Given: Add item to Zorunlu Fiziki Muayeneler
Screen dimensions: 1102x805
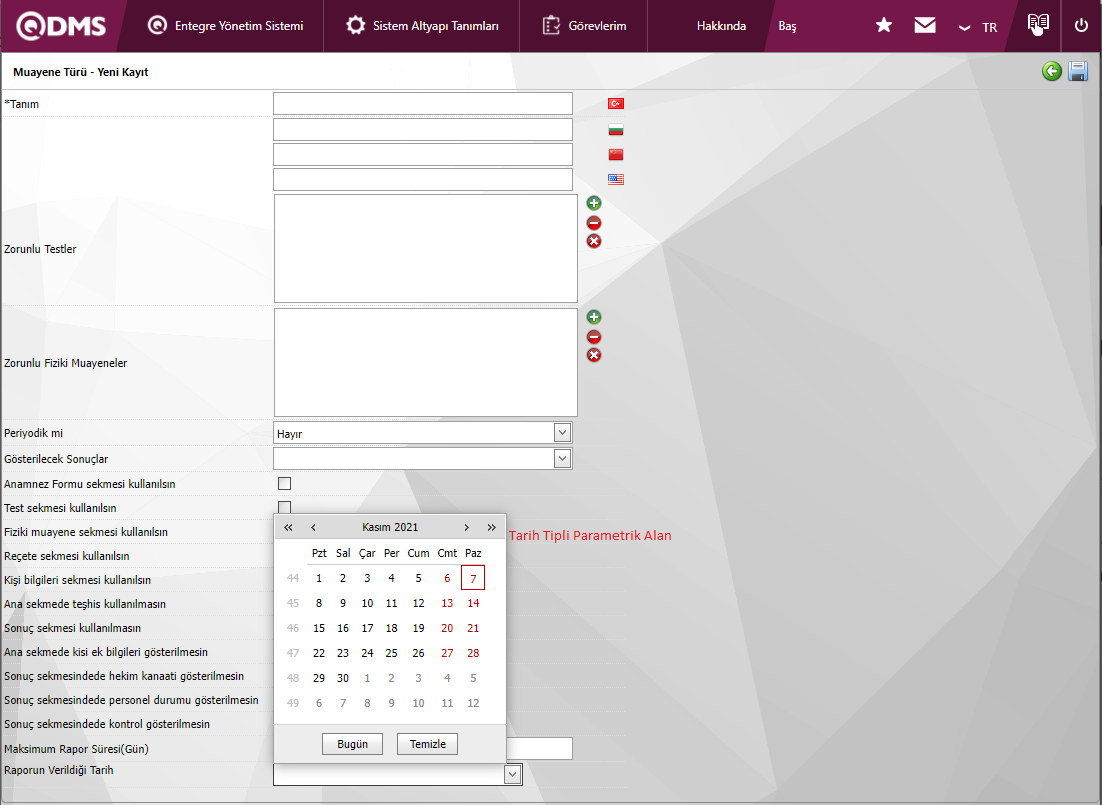Looking at the screenshot, I should point(594,317).
